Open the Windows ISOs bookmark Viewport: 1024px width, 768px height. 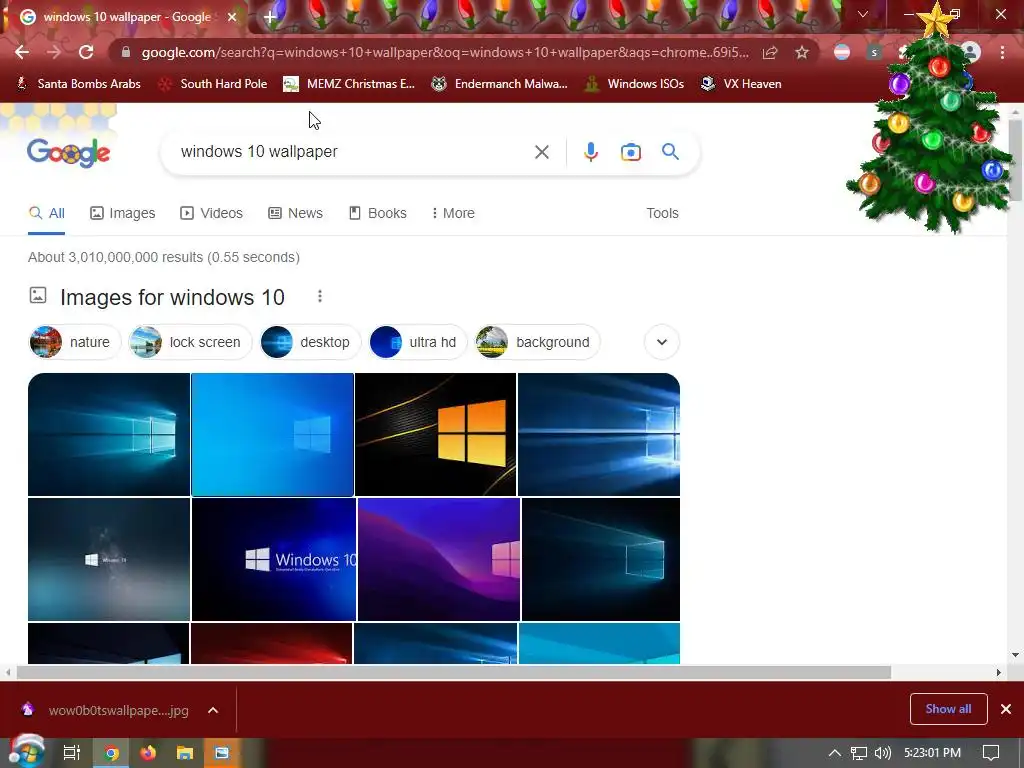[634, 84]
